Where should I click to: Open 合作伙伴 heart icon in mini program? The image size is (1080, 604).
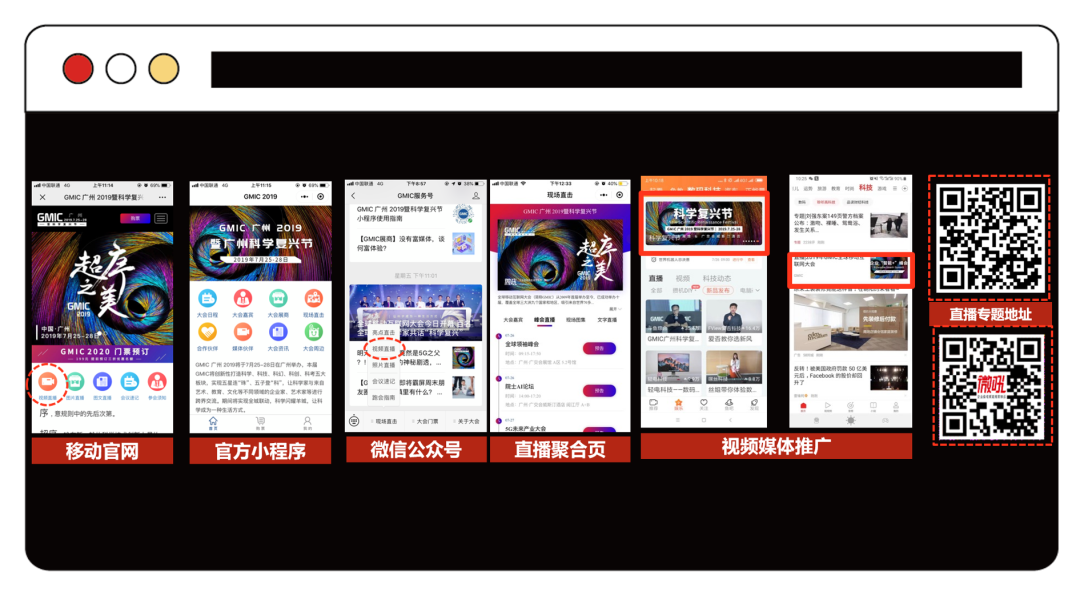pos(207,332)
